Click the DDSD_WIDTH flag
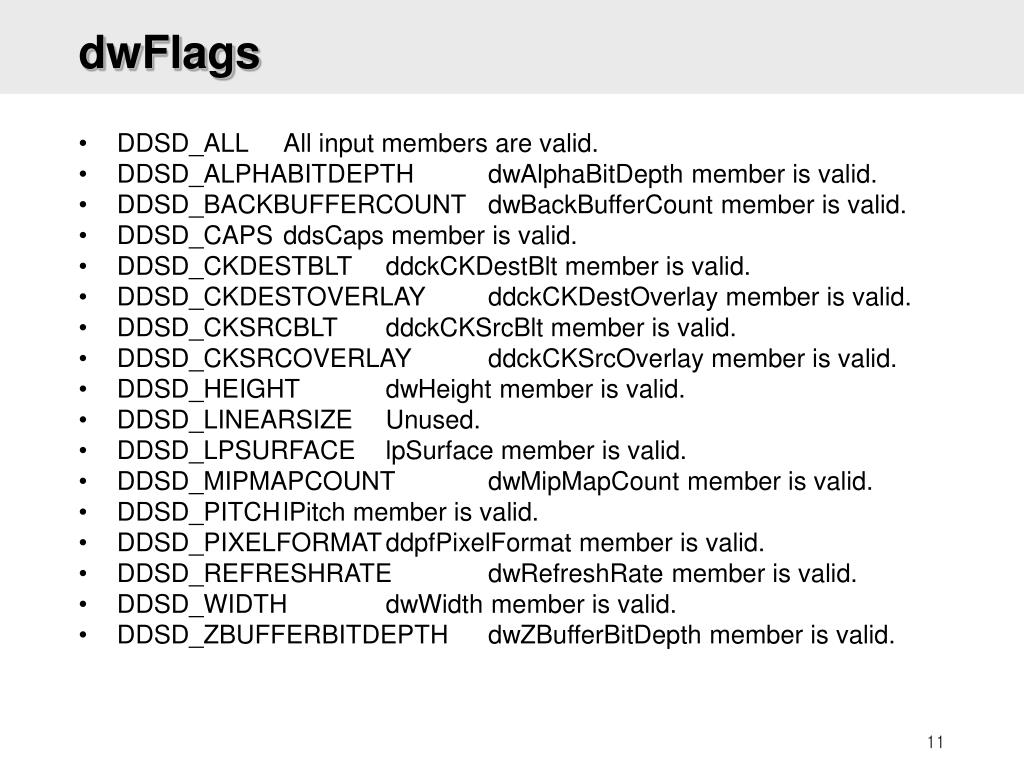 coord(202,603)
